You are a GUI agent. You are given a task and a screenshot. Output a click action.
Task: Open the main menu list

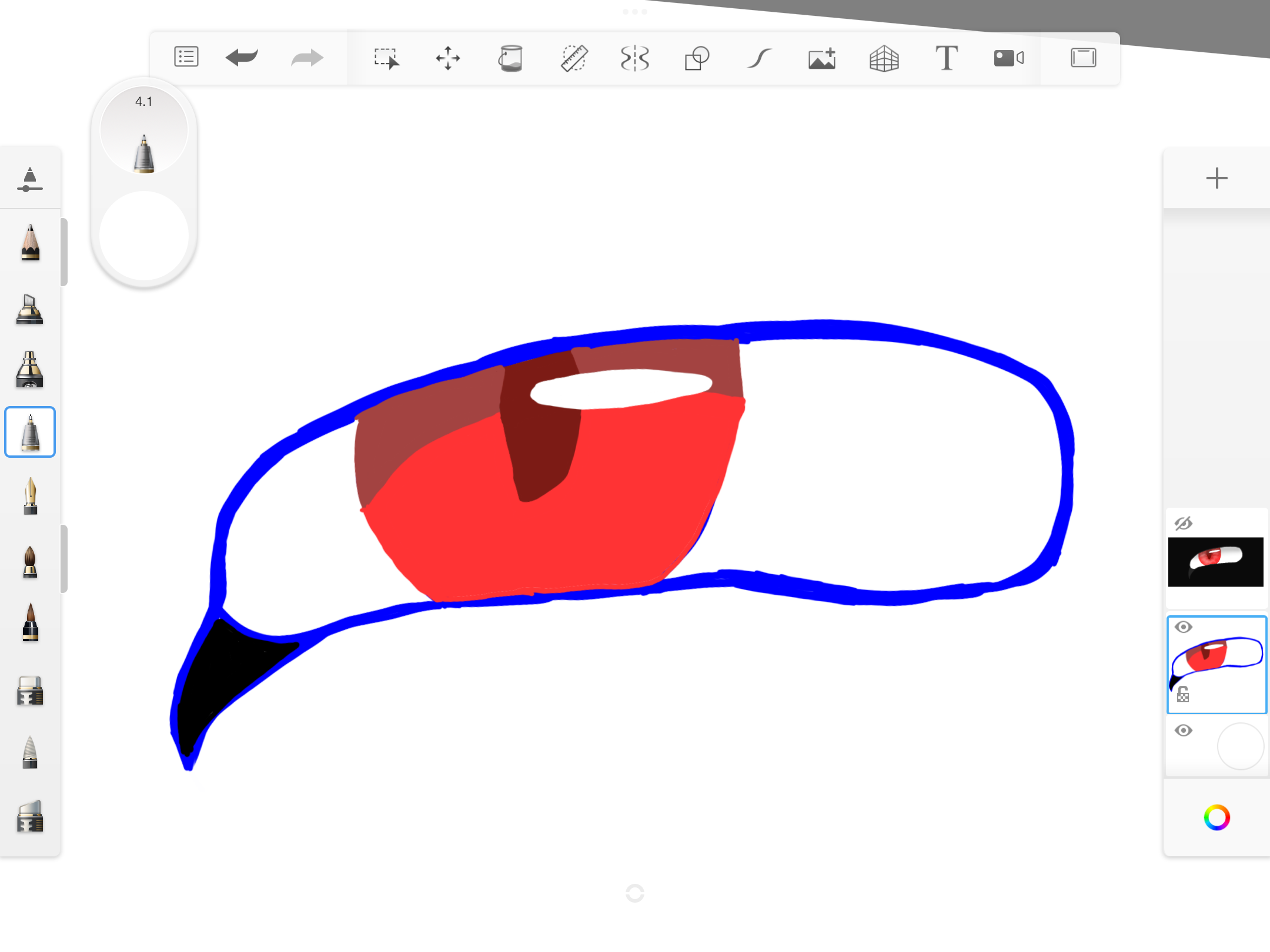(x=186, y=58)
